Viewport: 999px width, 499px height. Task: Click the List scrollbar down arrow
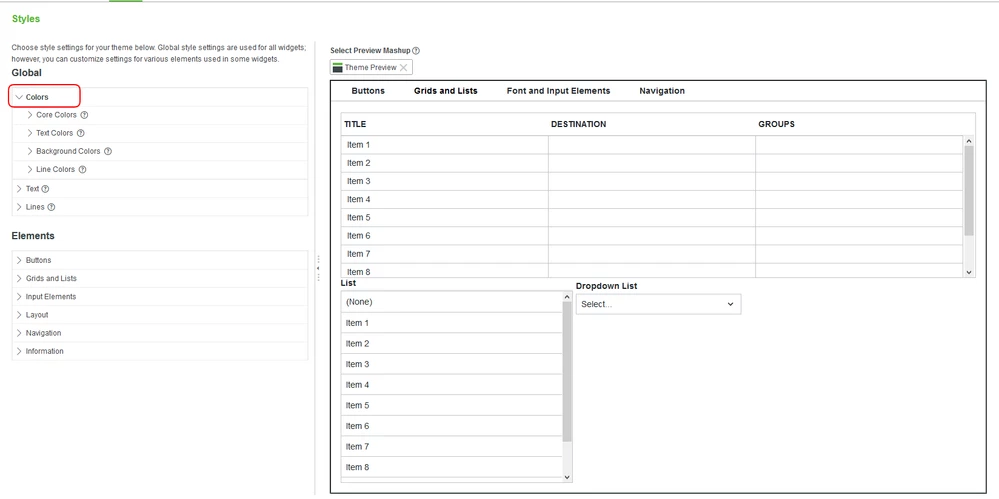(567, 477)
